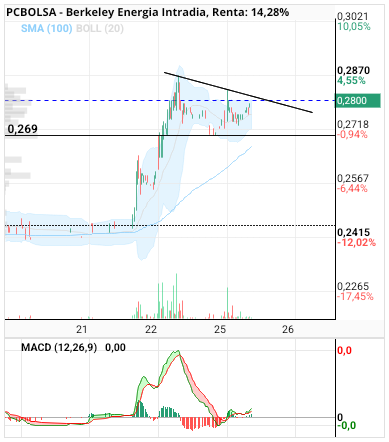The height and width of the screenshot is (442, 389).
Task: Click the MACD current value 0,00
Action: pyautogui.click(x=115, y=348)
